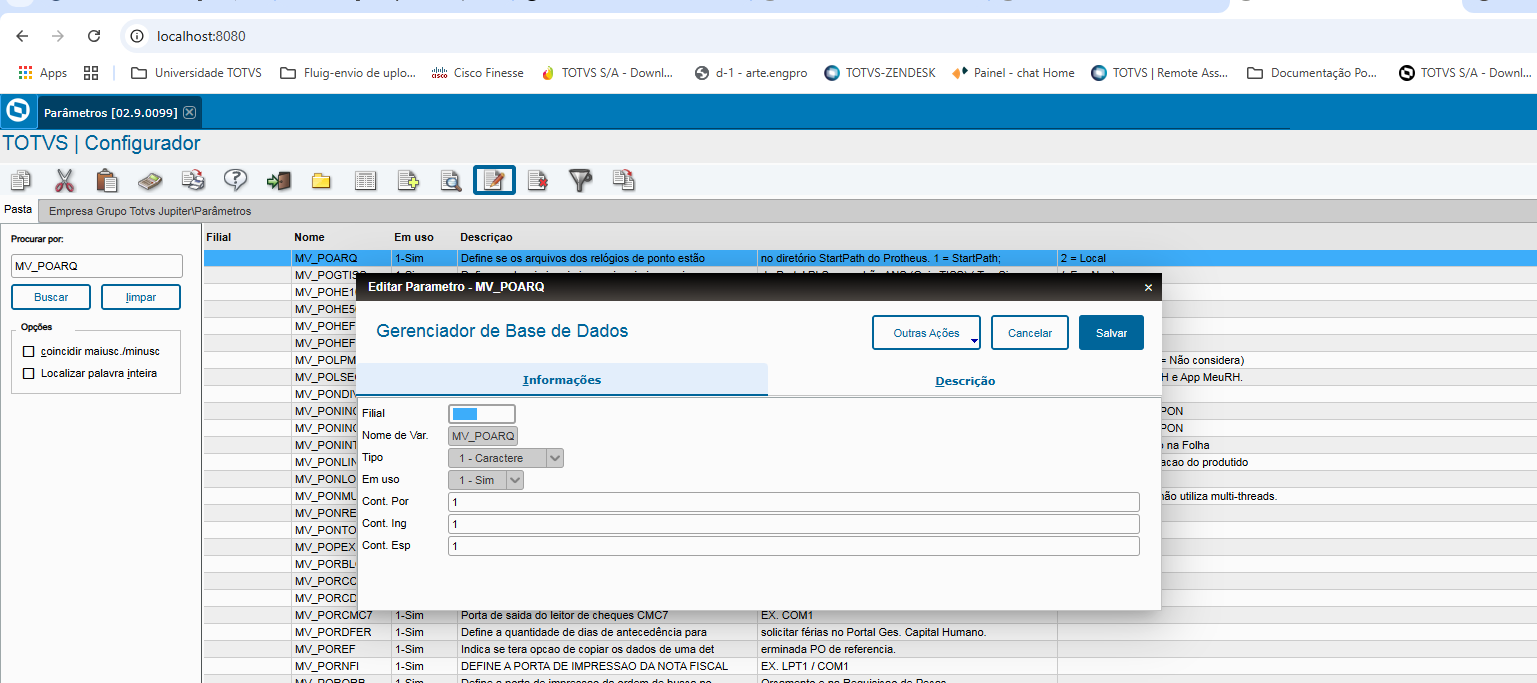Click the exit door icon

pyautogui.click(x=278, y=181)
